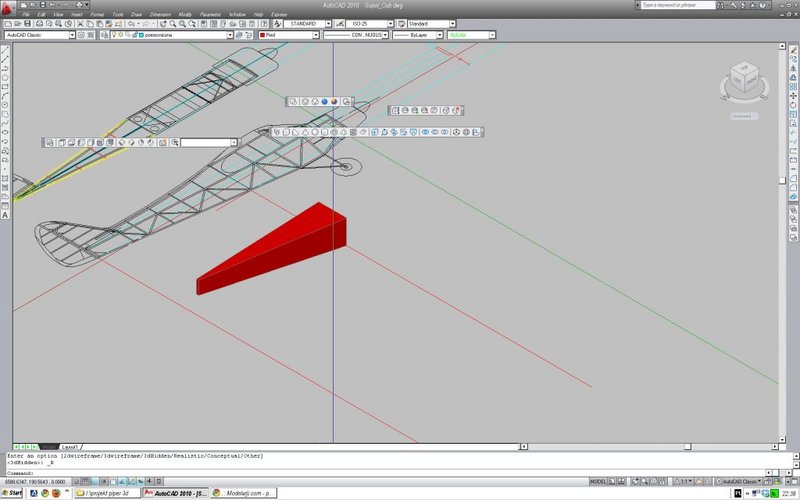800x500 pixels.
Task: Click the cyan color swatch of layer pomocnicza
Action: (x=141, y=35)
